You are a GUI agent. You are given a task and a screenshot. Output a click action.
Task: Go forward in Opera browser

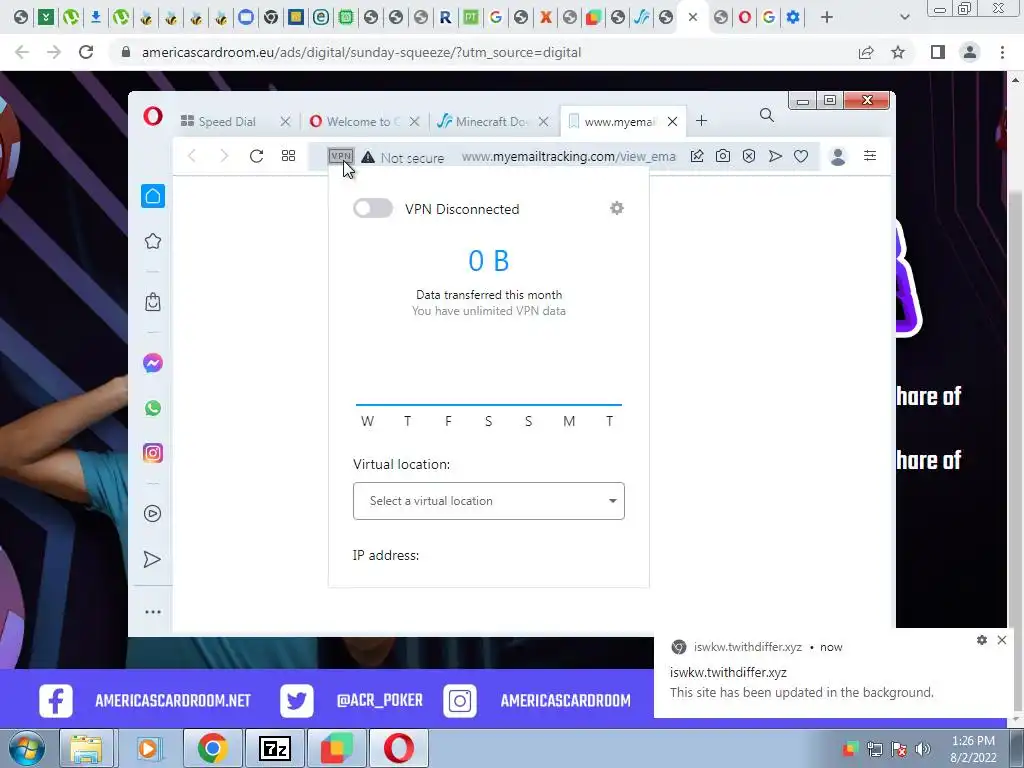coord(224,156)
